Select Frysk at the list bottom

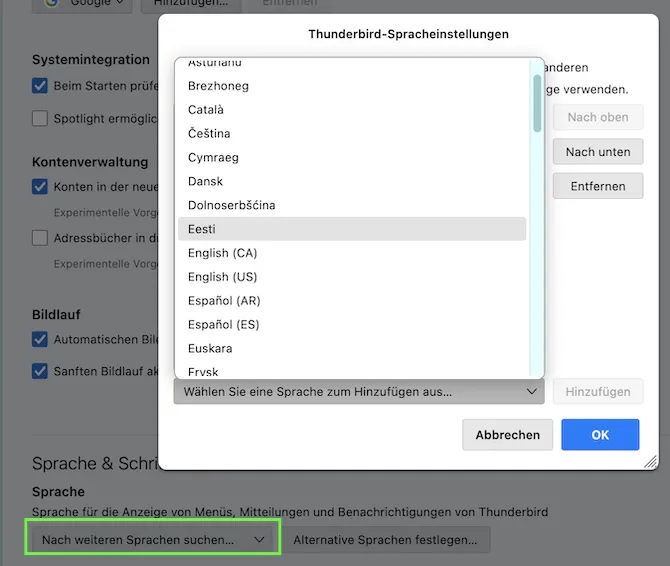(x=352, y=371)
